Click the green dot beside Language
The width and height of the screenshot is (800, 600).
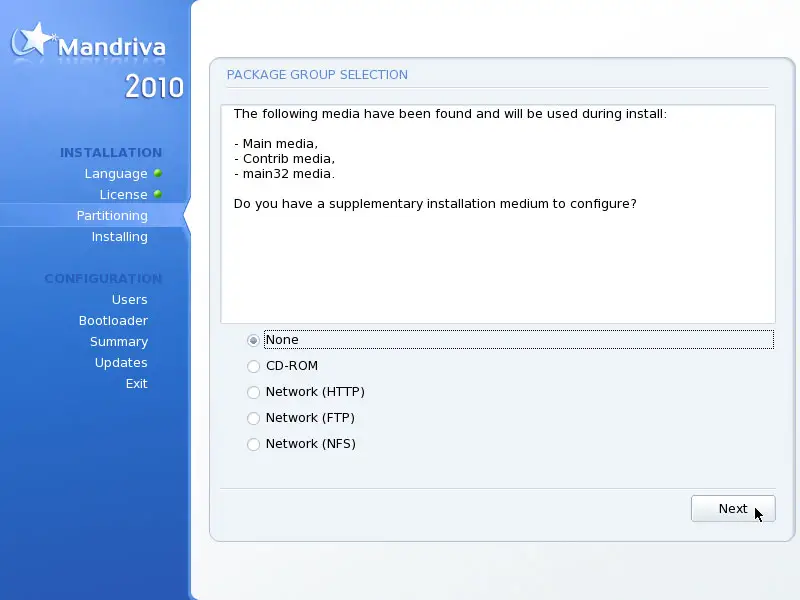(x=158, y=173)
